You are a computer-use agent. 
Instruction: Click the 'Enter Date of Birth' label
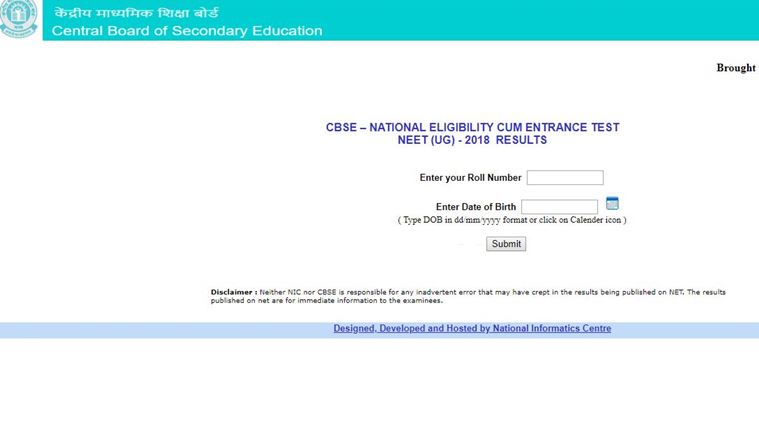pyautogui.click(x=476, y=207)
